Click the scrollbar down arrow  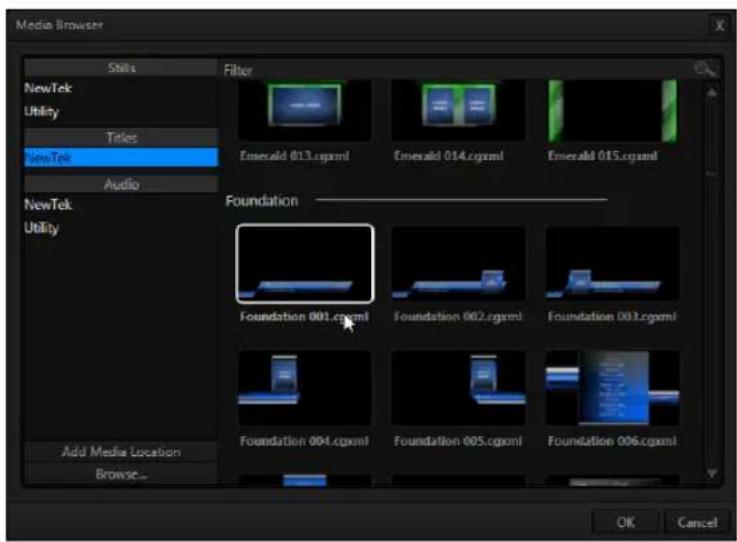712,473
